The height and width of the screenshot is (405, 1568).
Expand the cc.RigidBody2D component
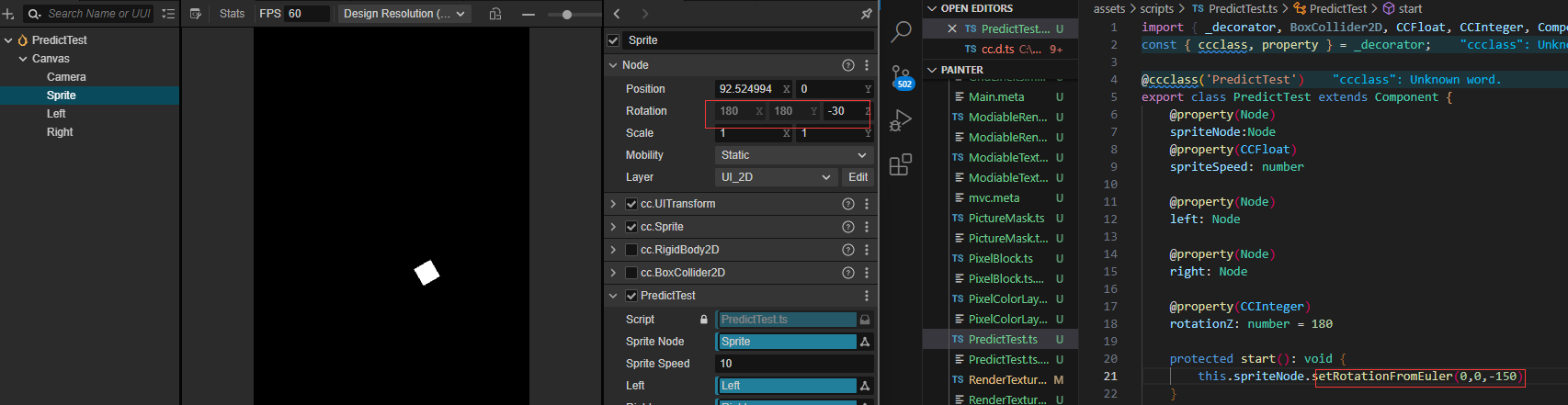click(613, 250)
